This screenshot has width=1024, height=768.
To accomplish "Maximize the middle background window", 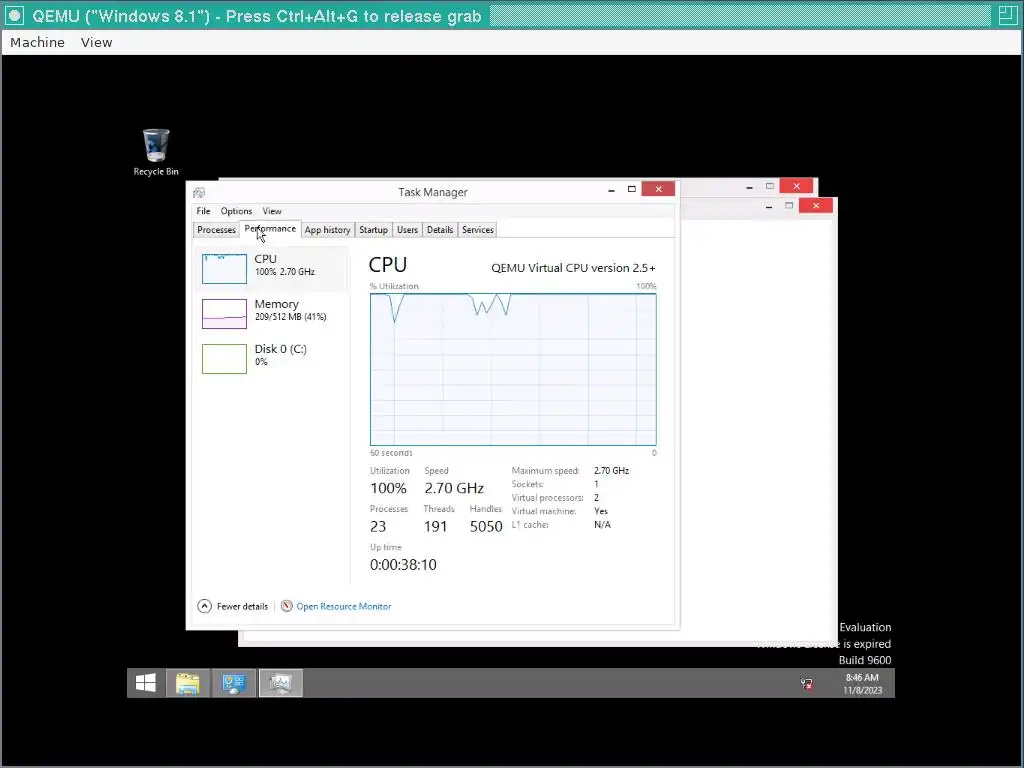I will tap(789, 206).
